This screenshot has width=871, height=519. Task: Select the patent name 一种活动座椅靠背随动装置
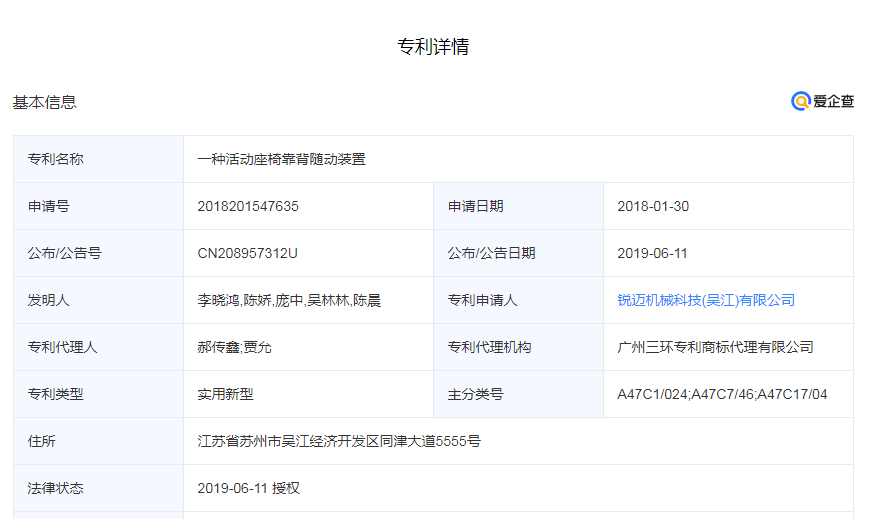coord(282,159)
